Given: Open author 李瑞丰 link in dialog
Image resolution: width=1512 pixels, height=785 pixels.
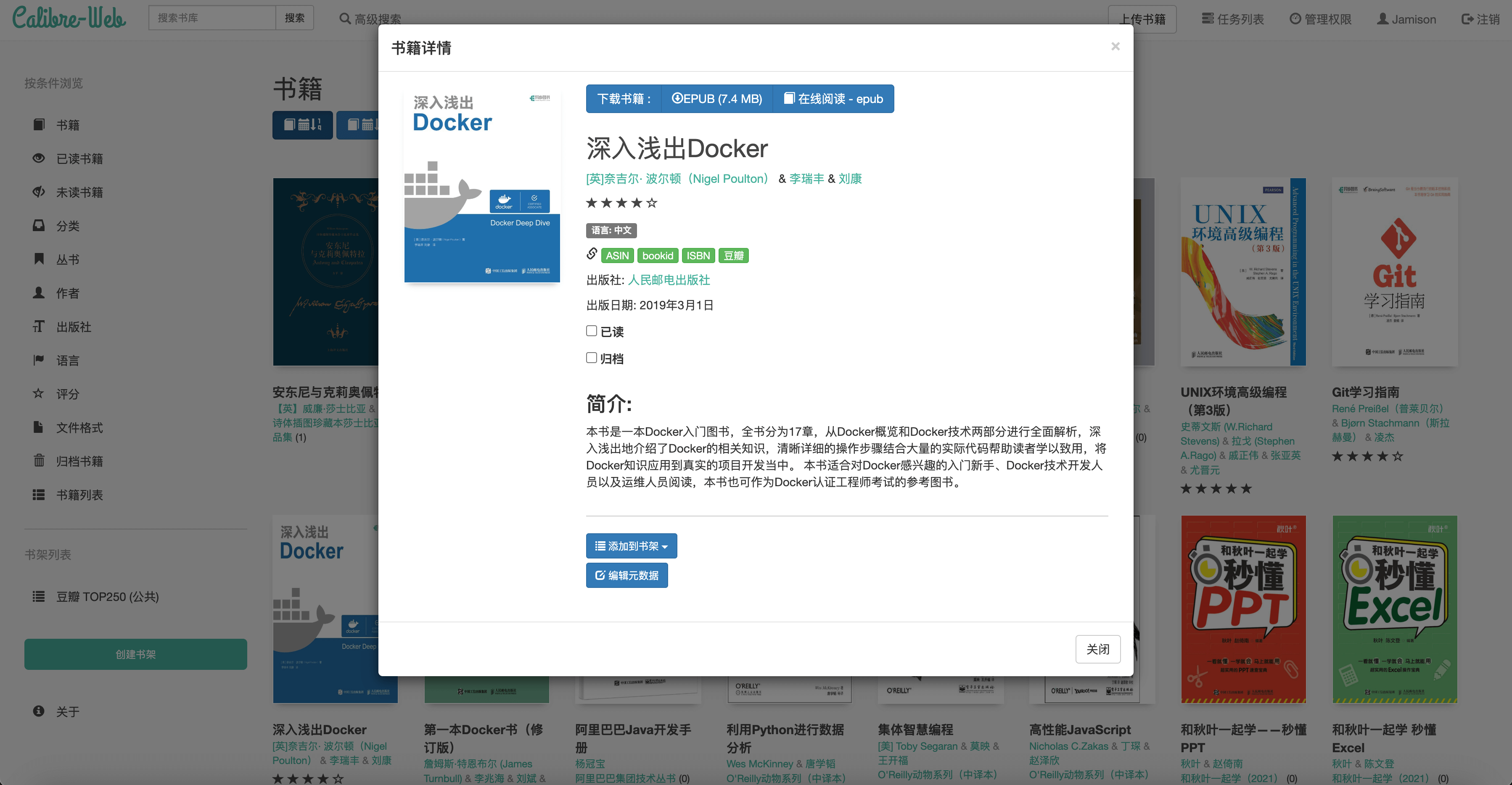Looking at the screenshot, I should click(x=806, y=178).
